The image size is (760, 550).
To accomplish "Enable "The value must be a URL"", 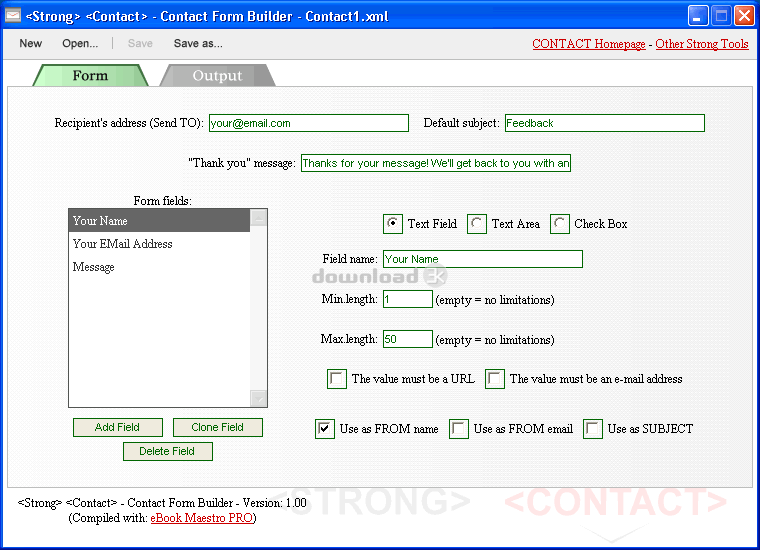I will click(337, 379).
